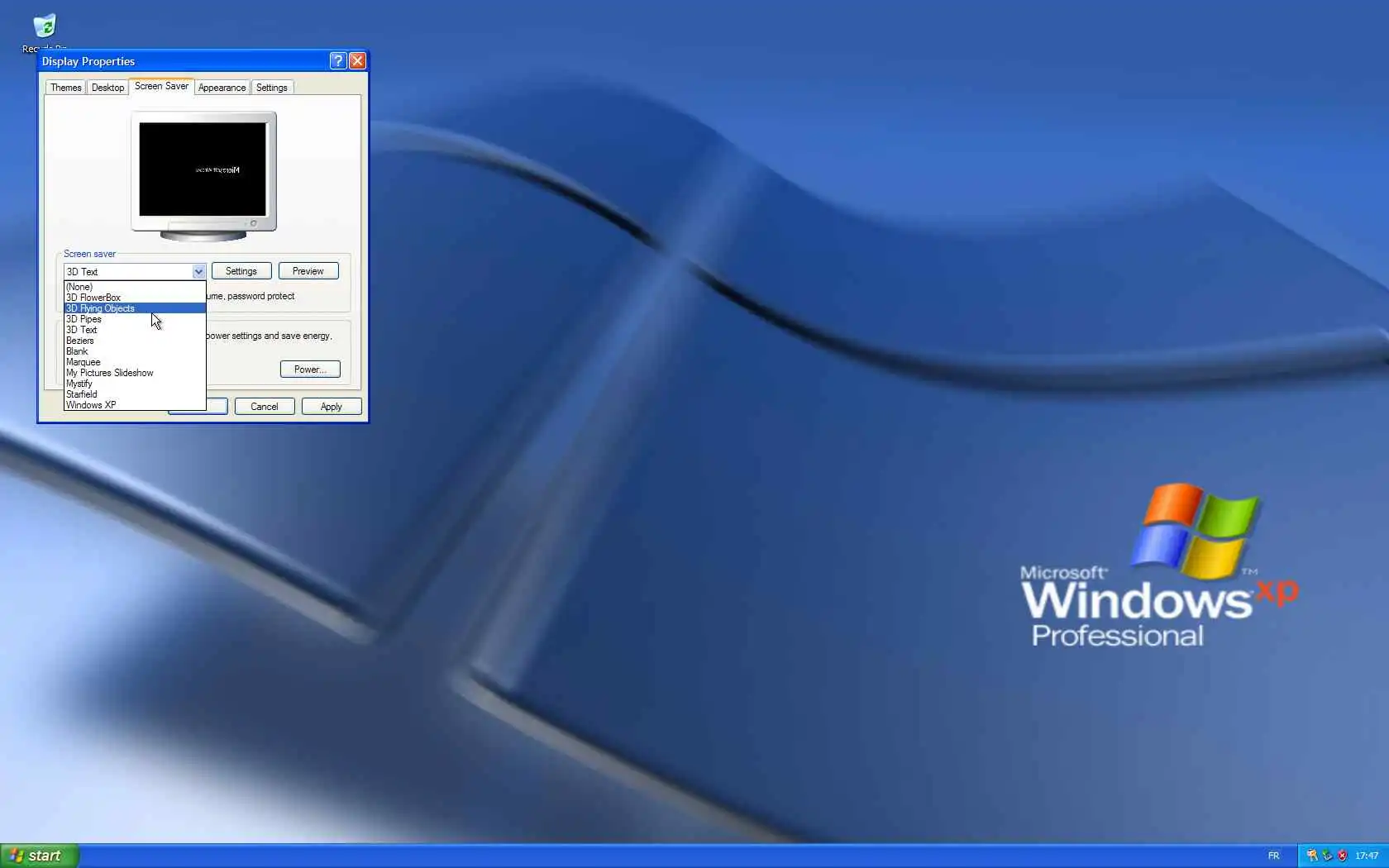Viewport: 1389px width, 868px height.
Task: Click Cancel in Display Properties
Action: click(x=265, y=407)
